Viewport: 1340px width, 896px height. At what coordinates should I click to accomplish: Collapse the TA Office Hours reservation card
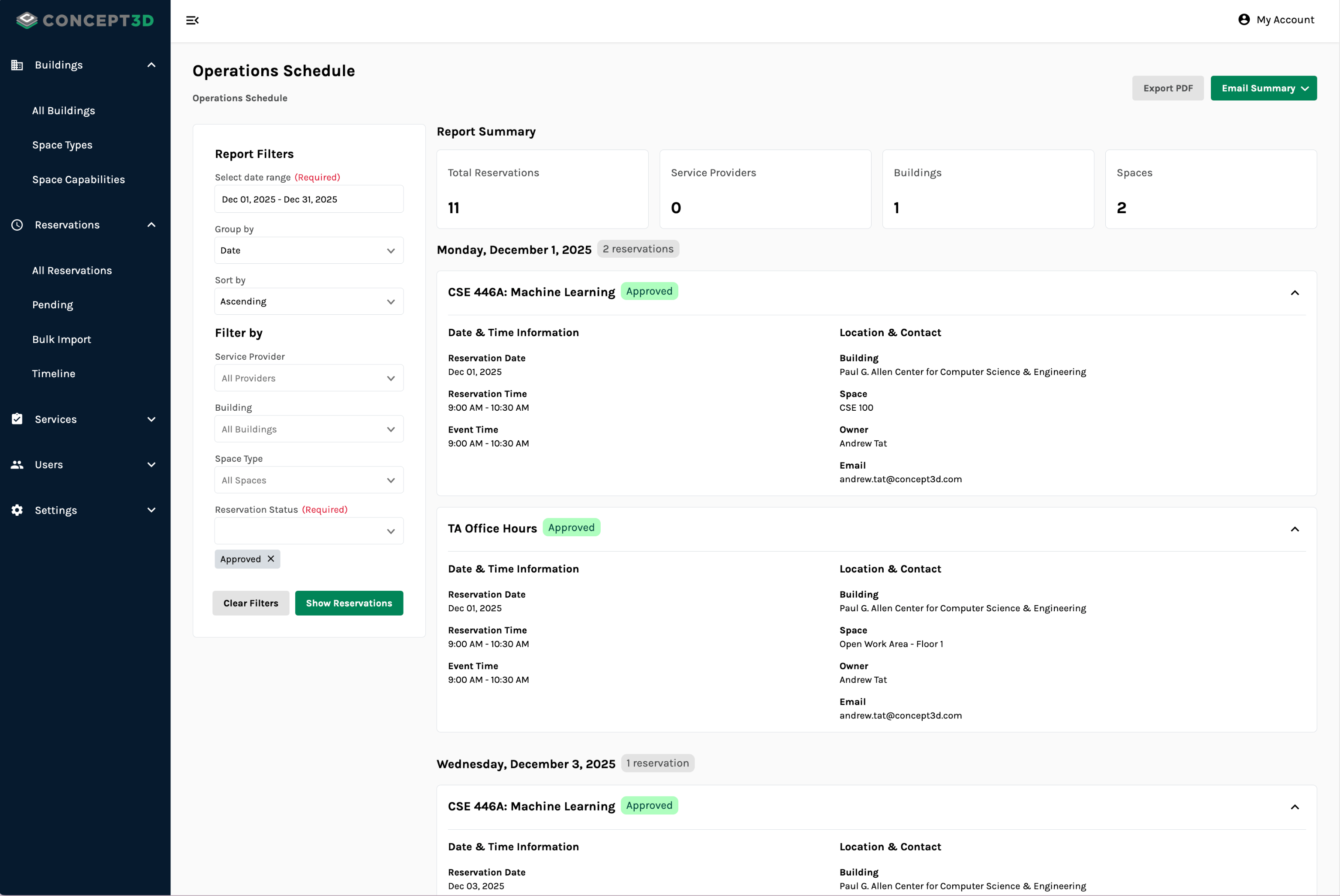1294,529
